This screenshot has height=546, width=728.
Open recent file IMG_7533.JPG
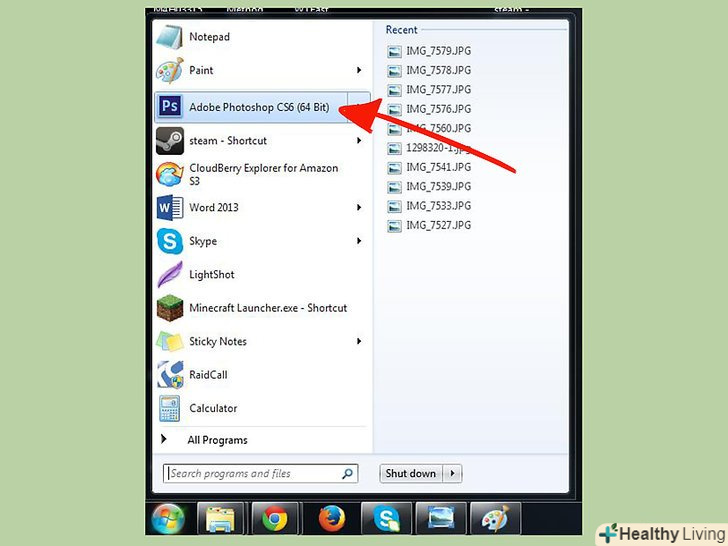click(429, 206)
